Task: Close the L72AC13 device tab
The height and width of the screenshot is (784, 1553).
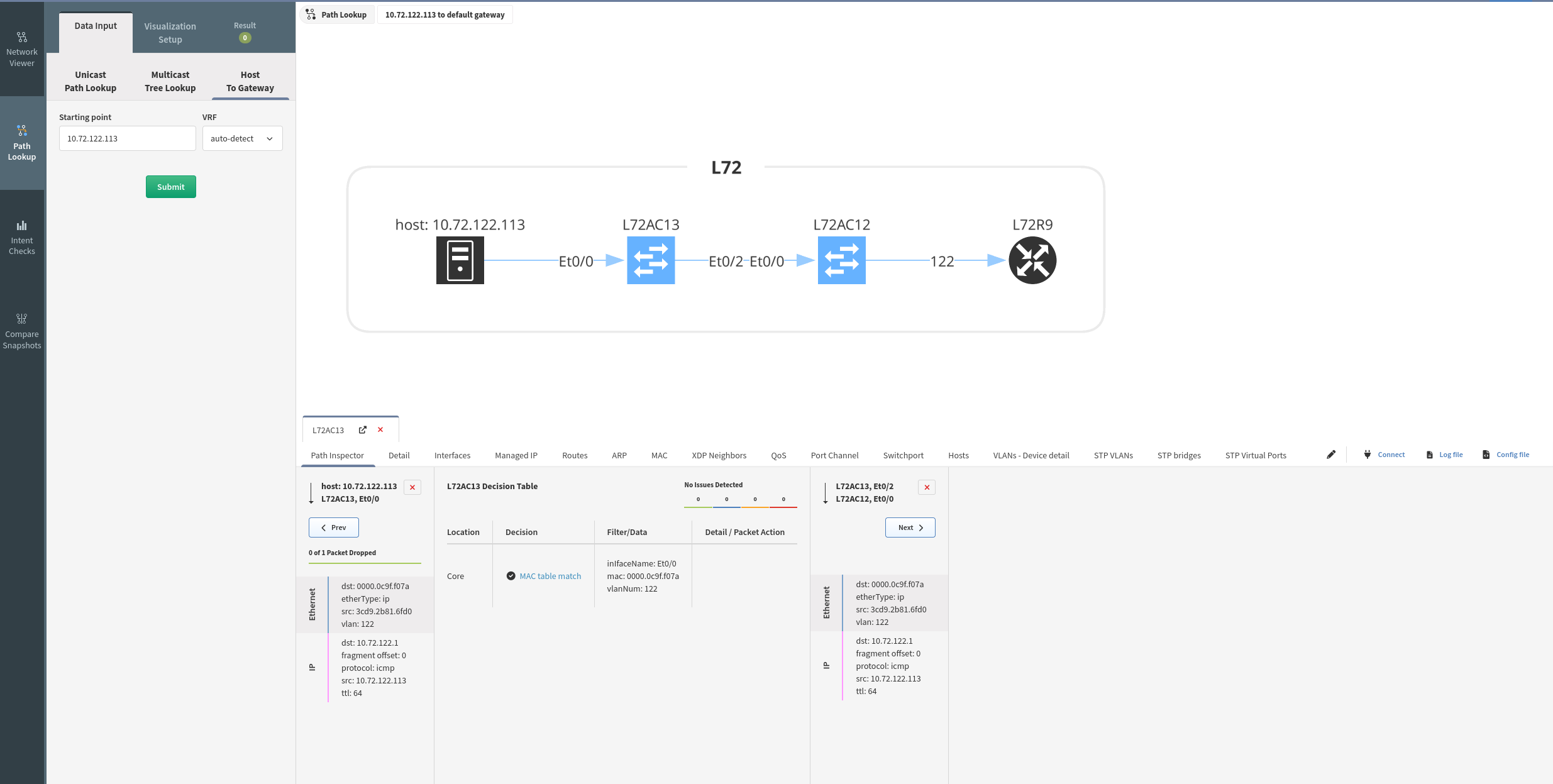Action: [x=380, y=430]
